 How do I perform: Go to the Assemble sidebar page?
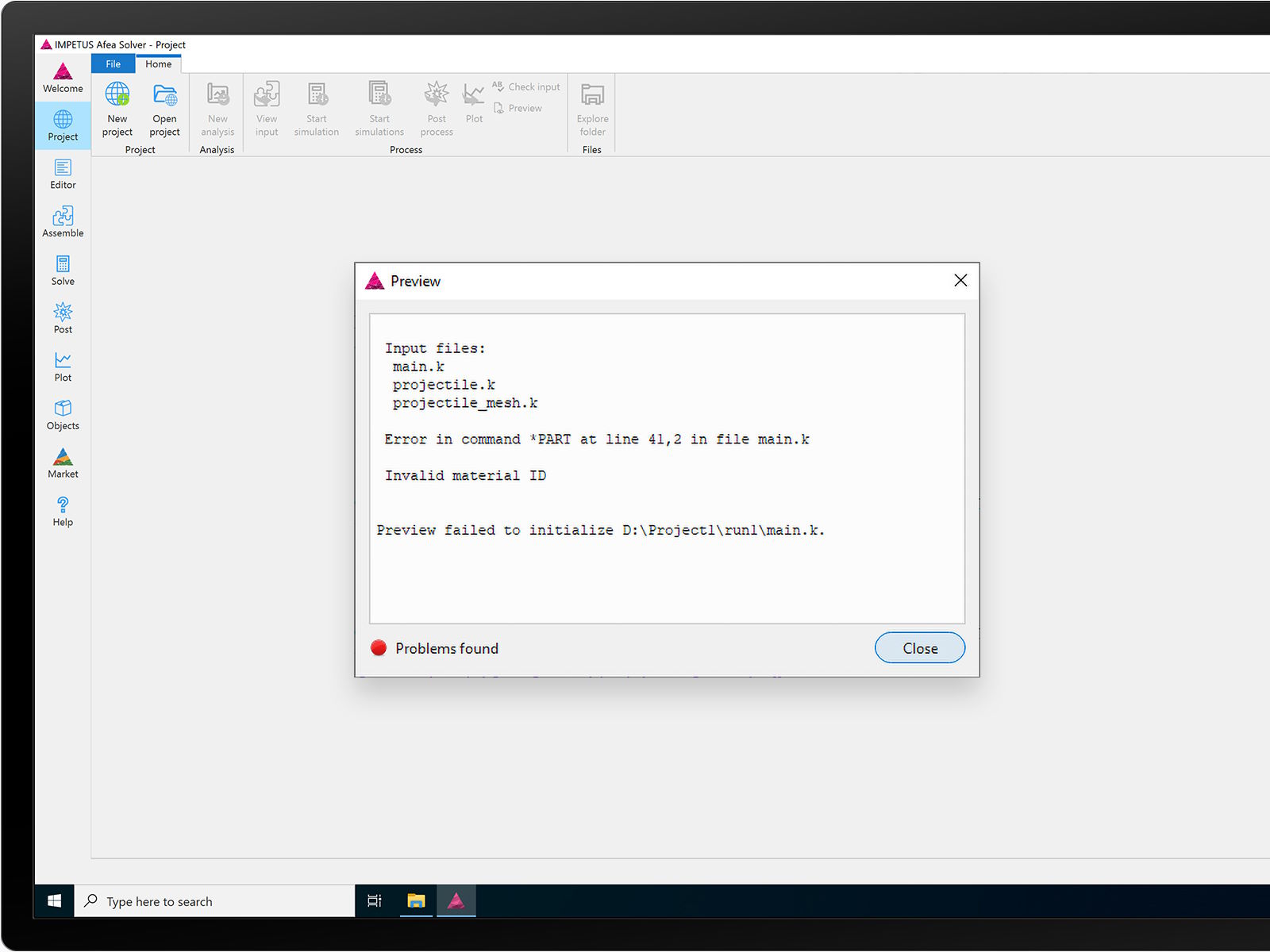(x=63, y=222)
